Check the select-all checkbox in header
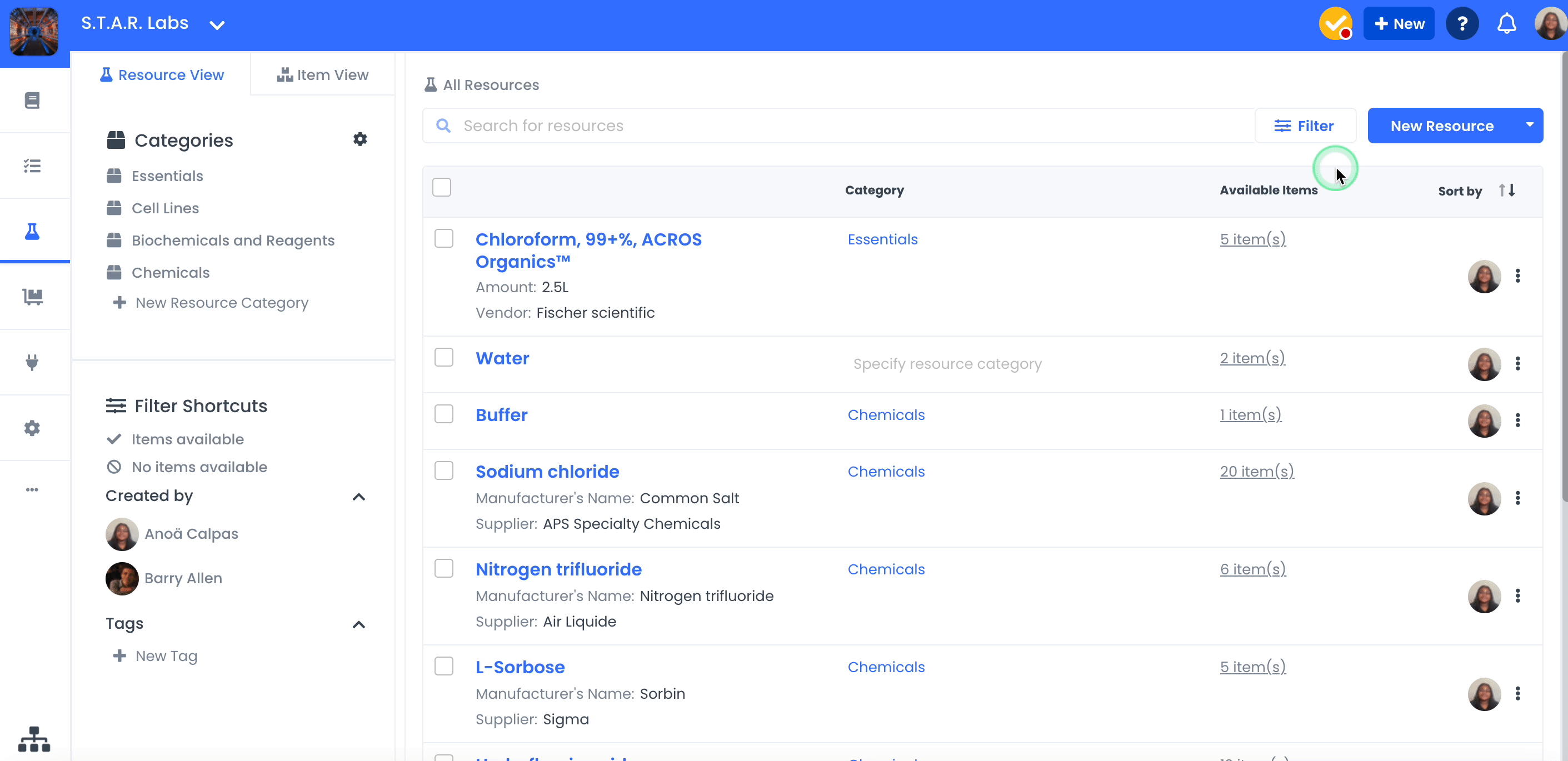The height and width of the screenshot is (761, 1568). pyautogui.click(x=442, y=187)
